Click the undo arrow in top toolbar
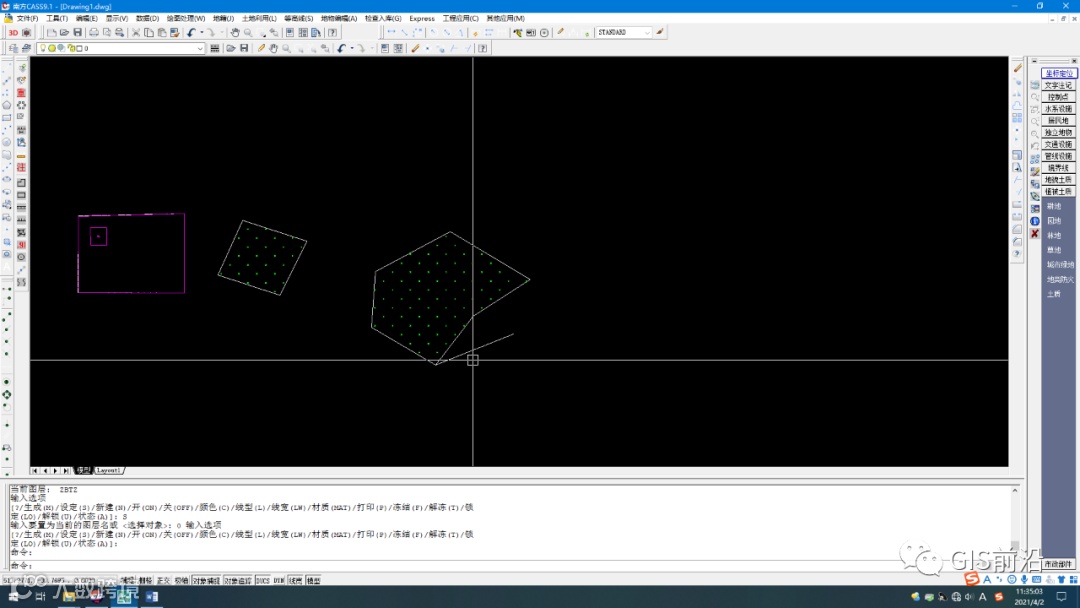Viewport: 1080px width, 608px height. coord(191,32)
